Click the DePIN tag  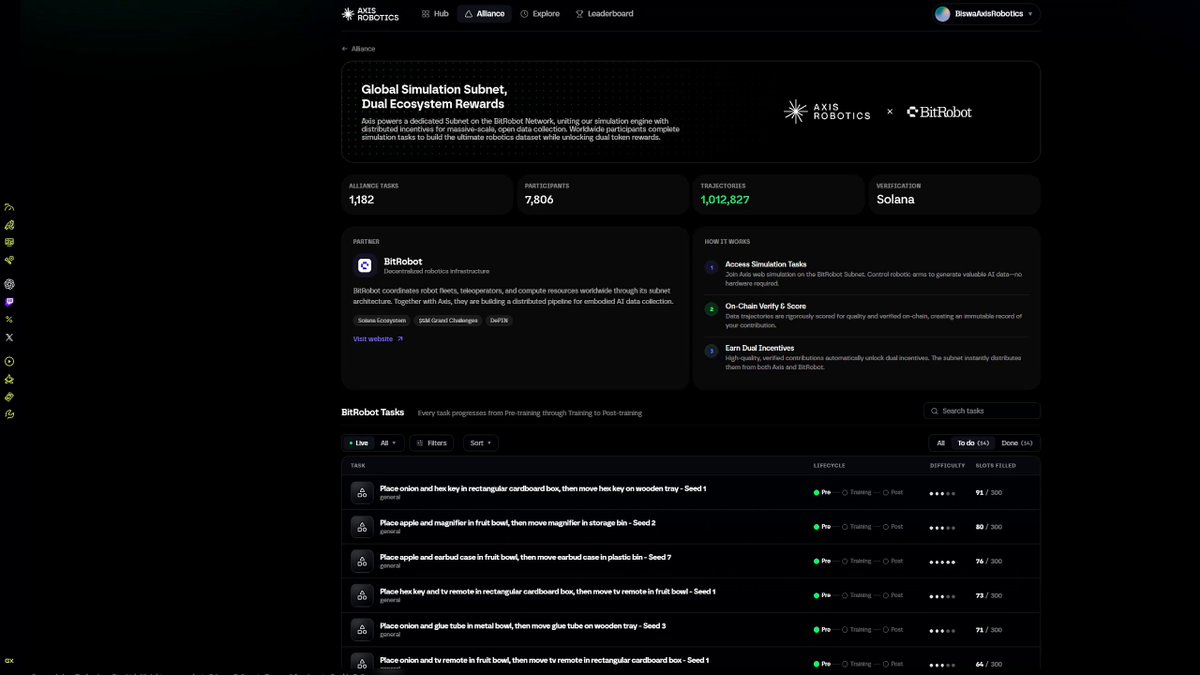coord(498,320)
